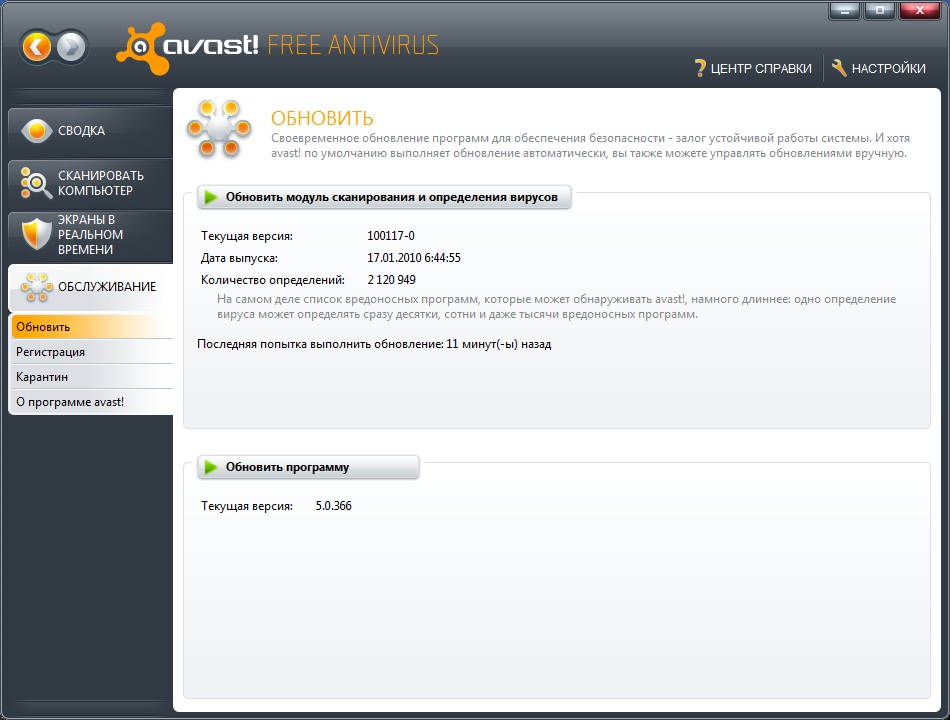Close the avast window
The width and height of the screenshot is (950, 720).
coord(920,10)
